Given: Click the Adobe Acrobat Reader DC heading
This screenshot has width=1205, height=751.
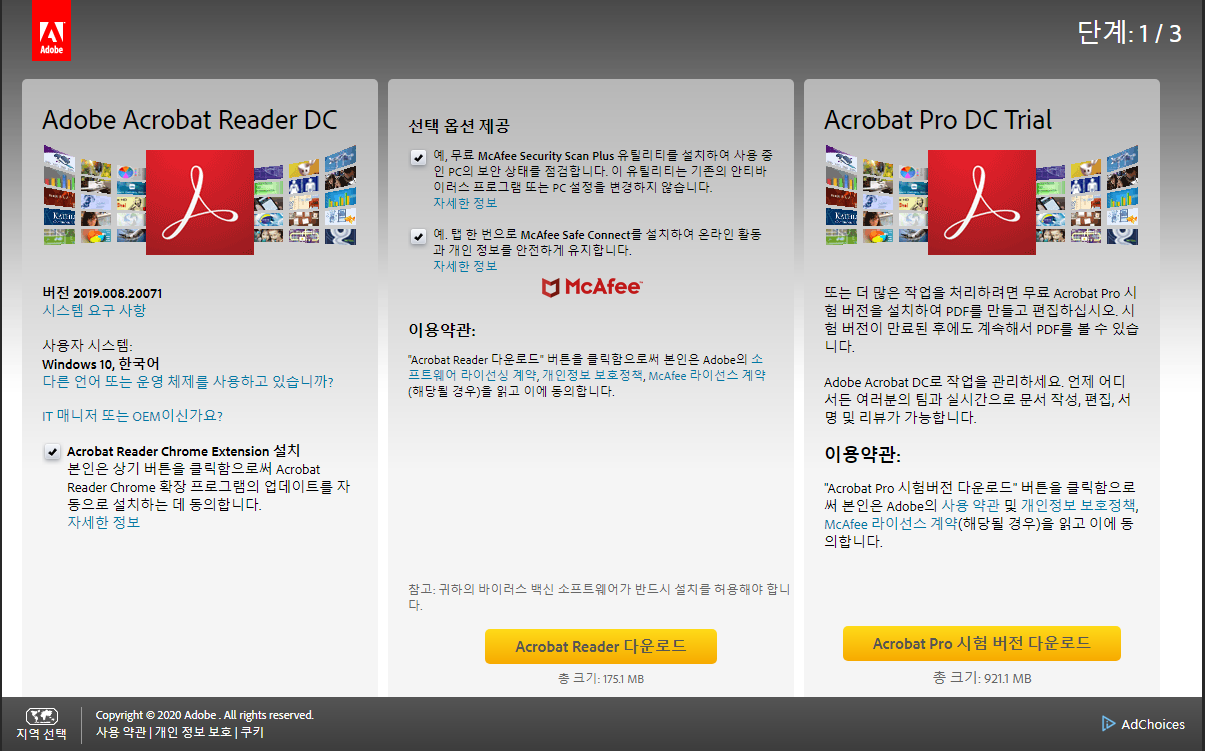Looking at the screenshot, I should tap(190, 120).
